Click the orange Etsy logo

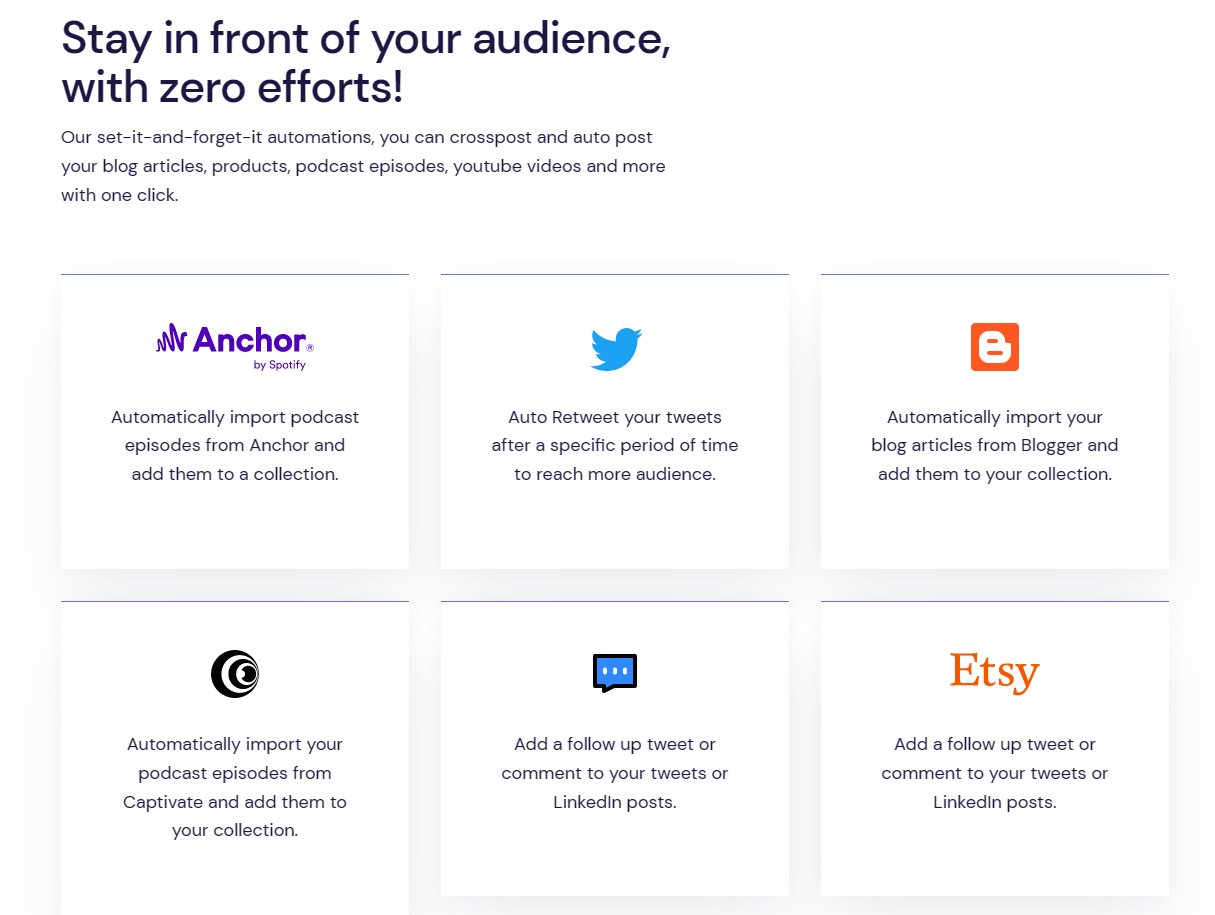pyautogui.click(x=995, y=672)
